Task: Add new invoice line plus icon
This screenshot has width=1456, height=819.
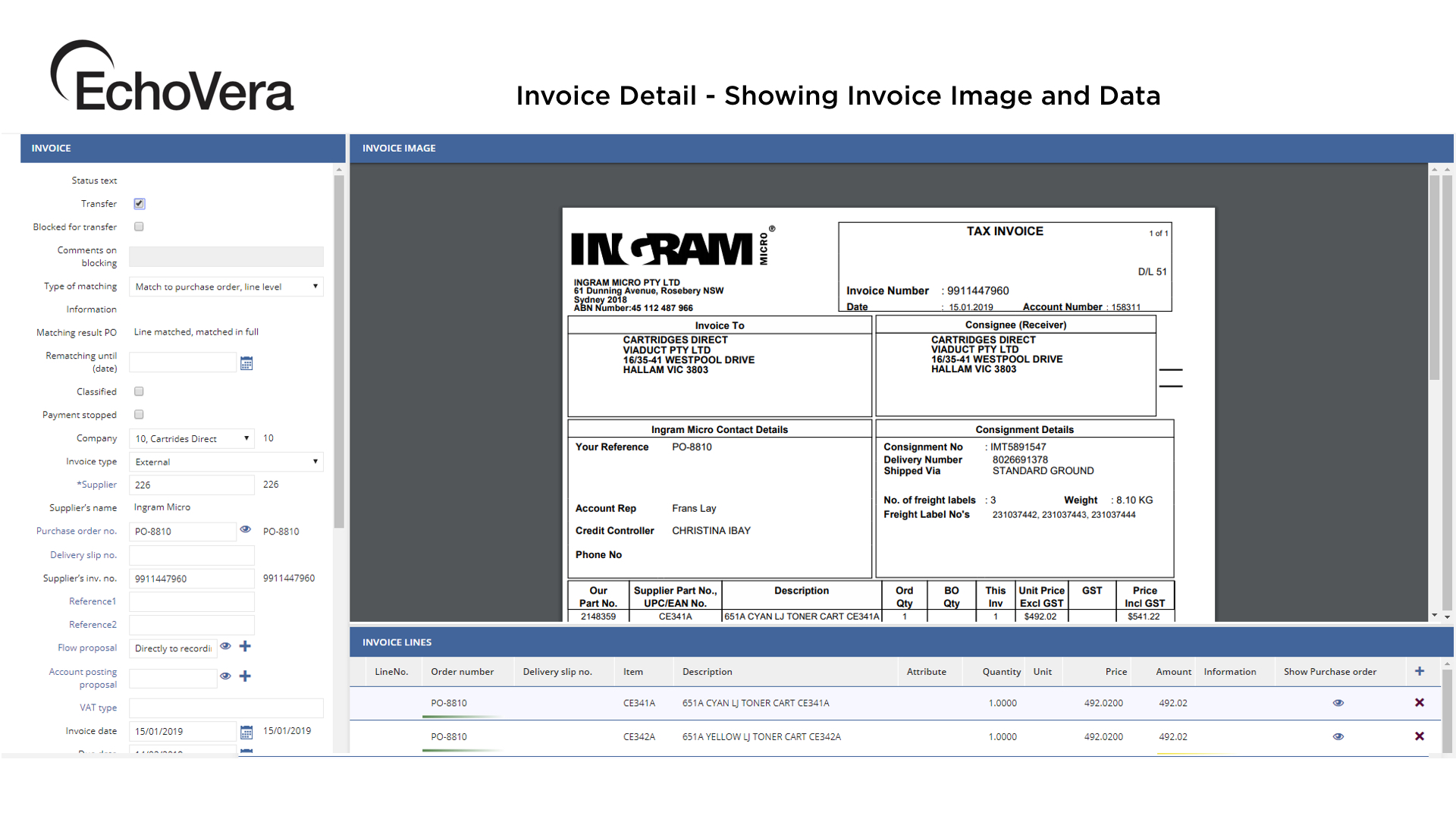Action: pyautogui.click(x=1419, y=671)
